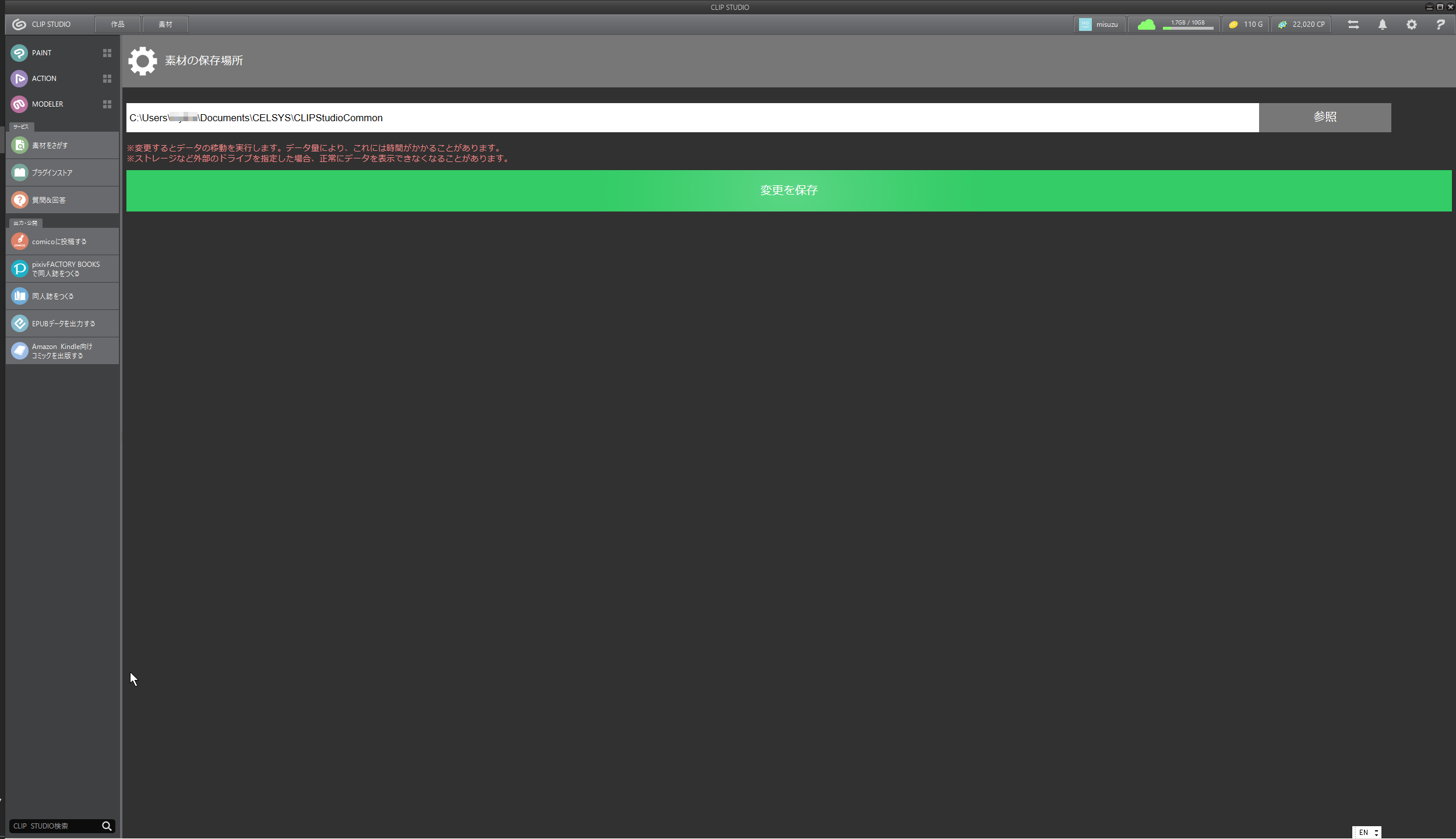
Task: Click the help question mark icon
Action: point(1440,24)
